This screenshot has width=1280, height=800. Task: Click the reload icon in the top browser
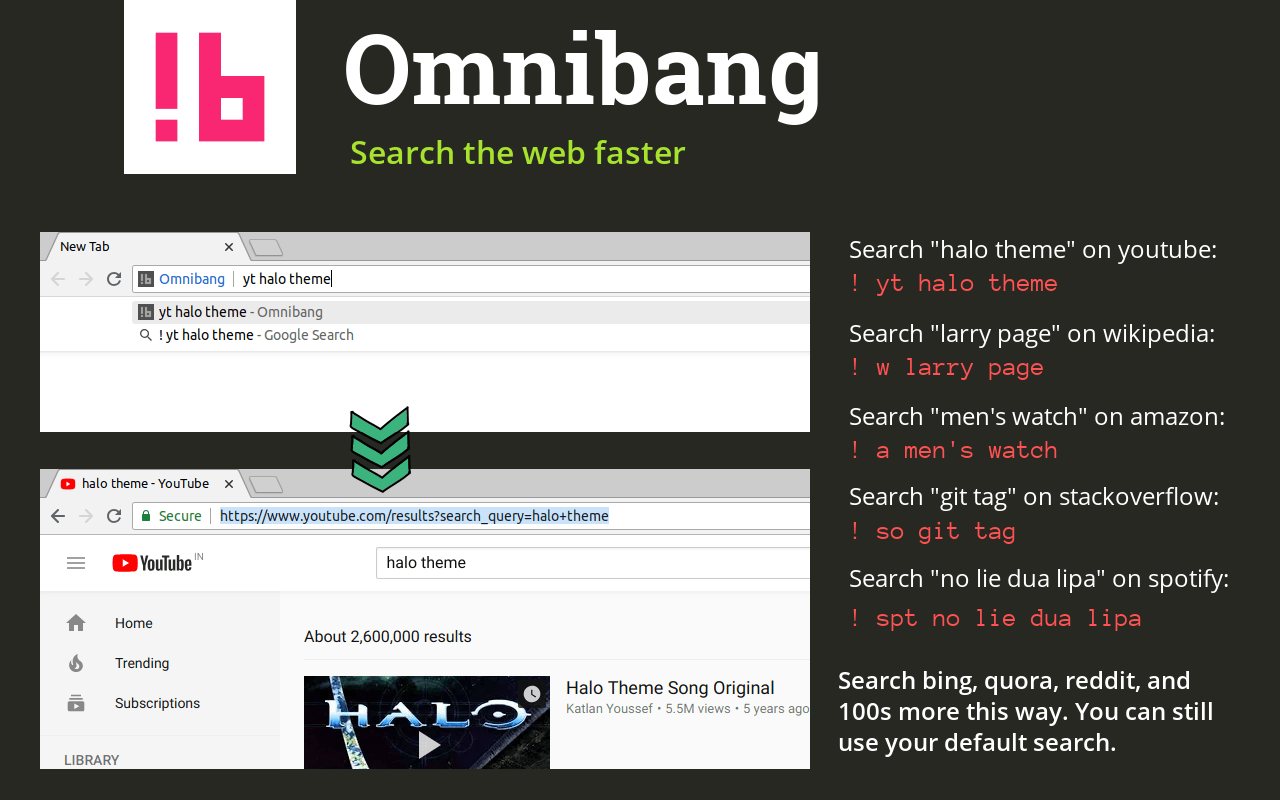click(113, 278)
